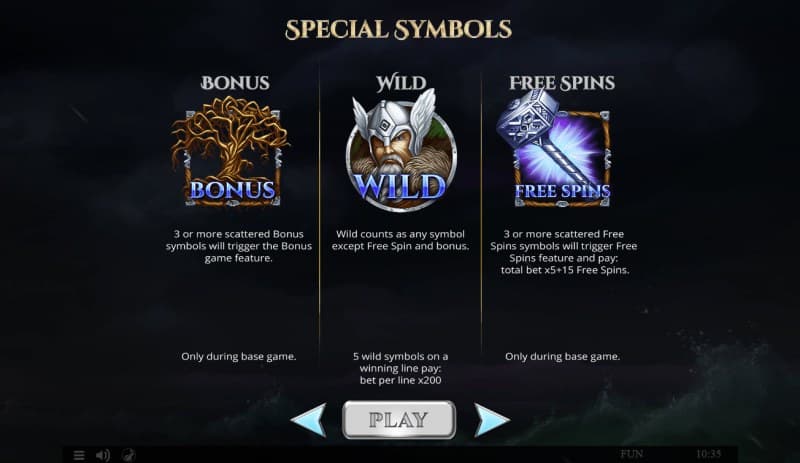Click the Wild counts as any symbol text

[401, 240]
